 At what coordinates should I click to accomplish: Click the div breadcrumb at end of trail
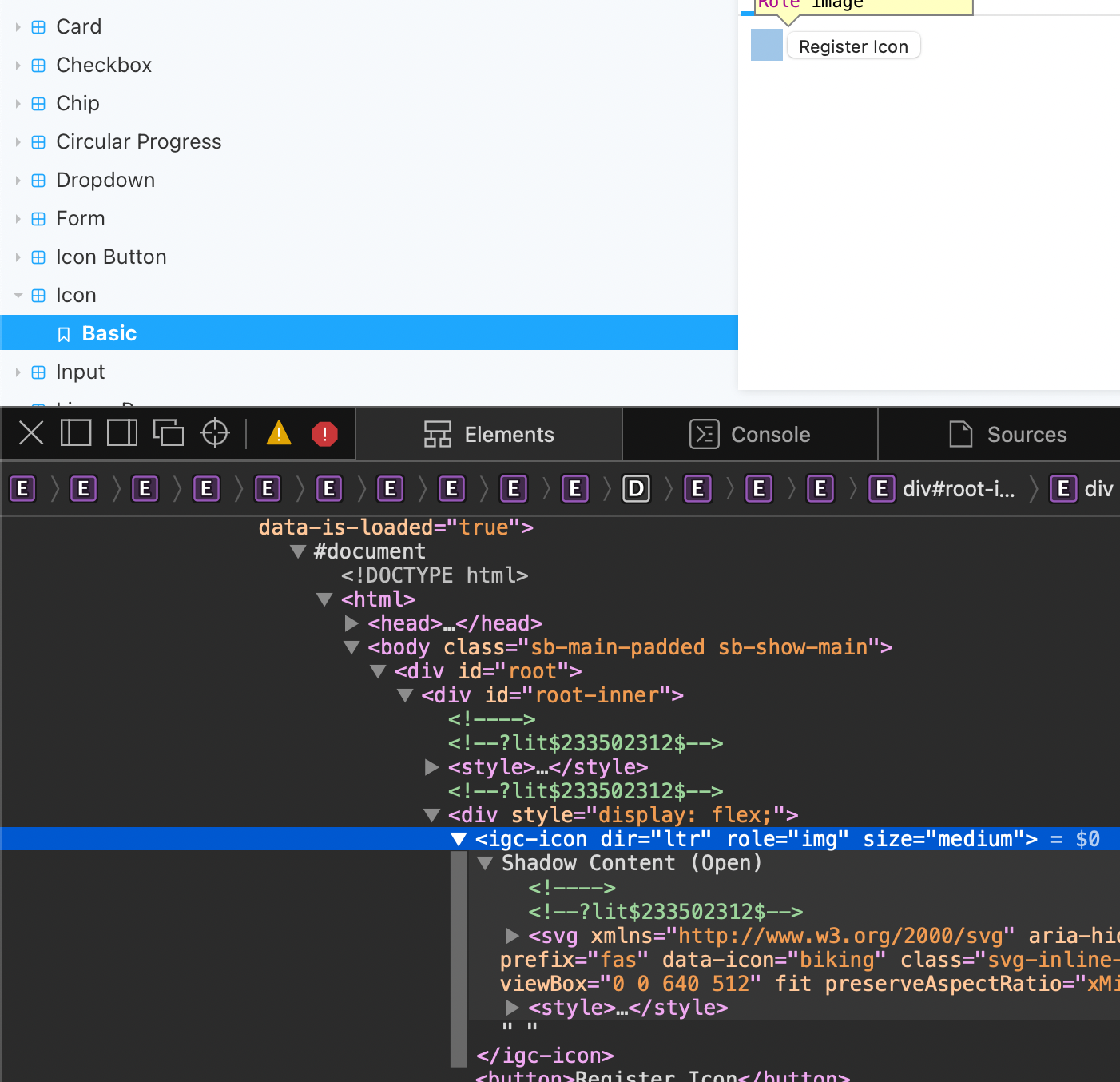click(x=1098, y=489)
